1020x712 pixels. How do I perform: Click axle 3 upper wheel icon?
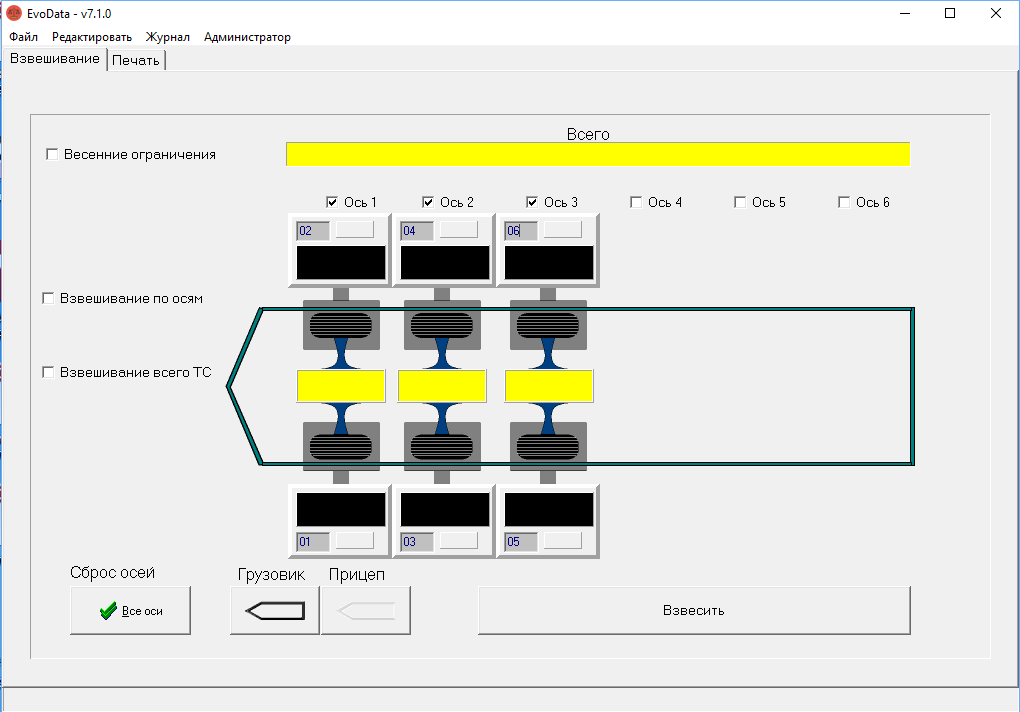pyautogui.click(x=548, y=325)
